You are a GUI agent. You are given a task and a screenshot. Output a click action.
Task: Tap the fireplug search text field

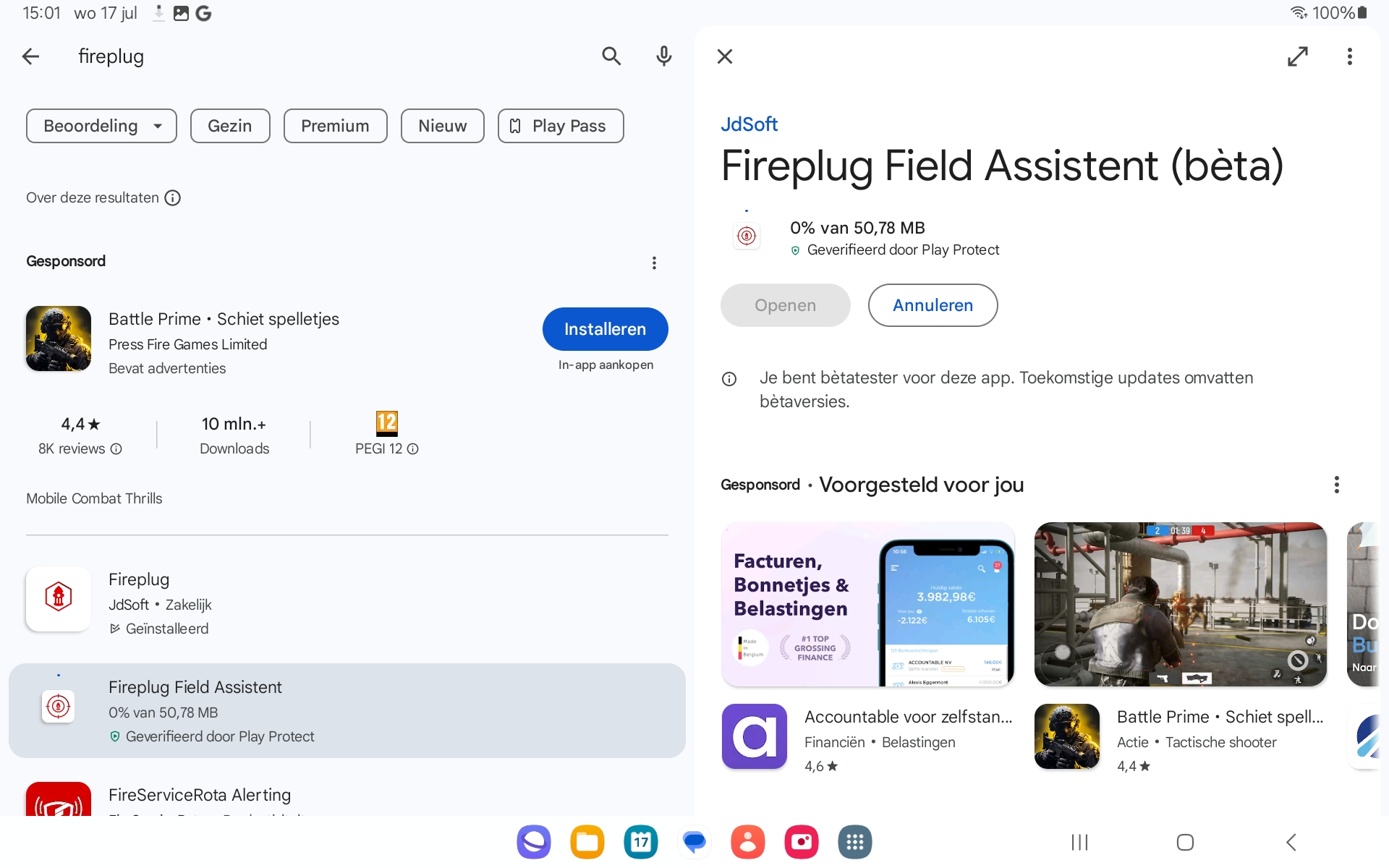(x=289, y=56)
